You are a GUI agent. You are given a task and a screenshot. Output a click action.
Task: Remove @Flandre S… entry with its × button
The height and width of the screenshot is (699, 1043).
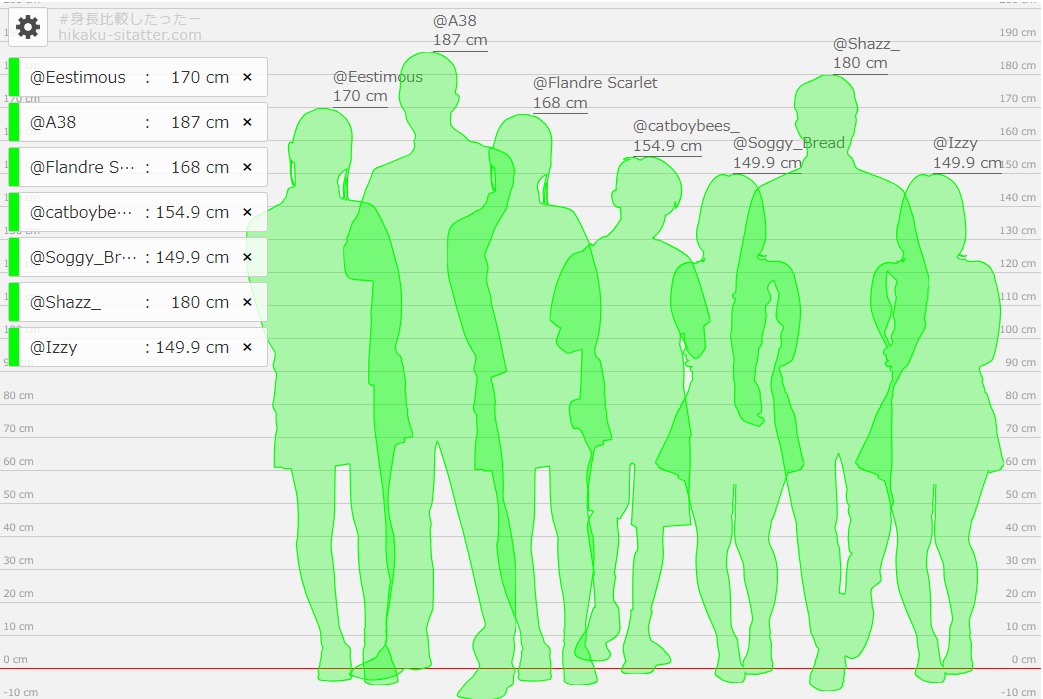click(x=247, y=167)
